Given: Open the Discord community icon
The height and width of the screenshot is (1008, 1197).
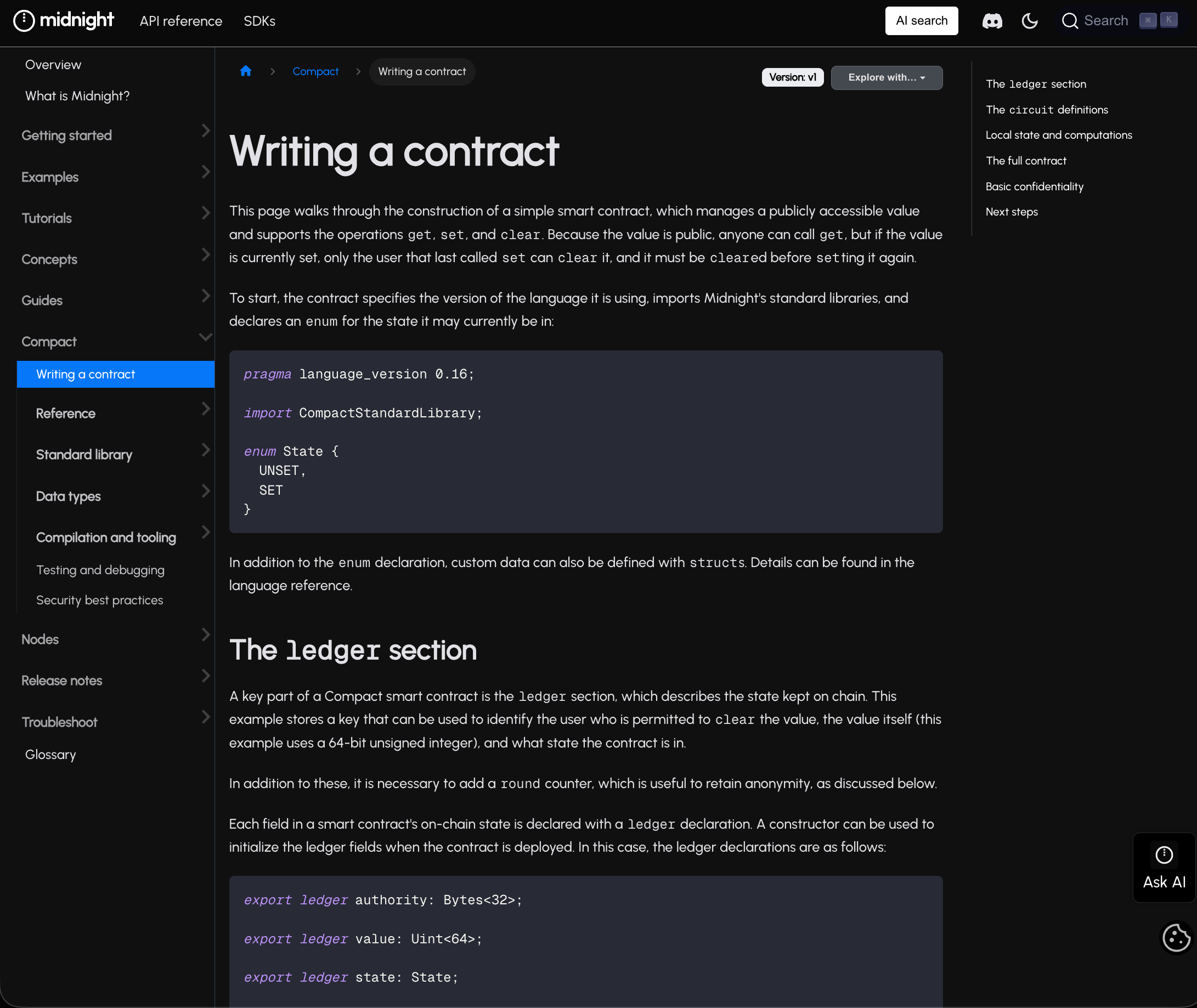Looking at the screenshot, I should tap(992, 21).
